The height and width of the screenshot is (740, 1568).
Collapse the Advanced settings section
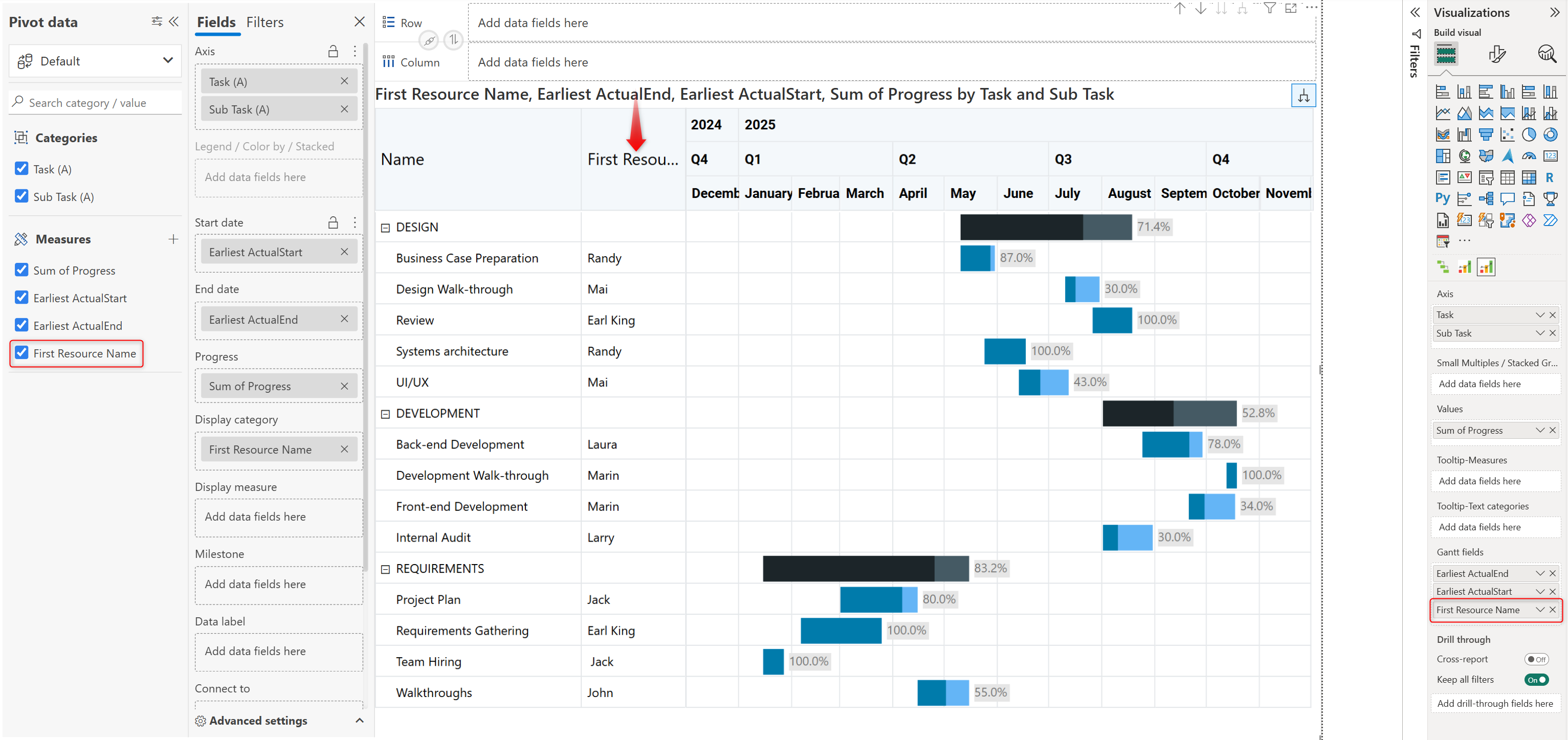point(359,721)
